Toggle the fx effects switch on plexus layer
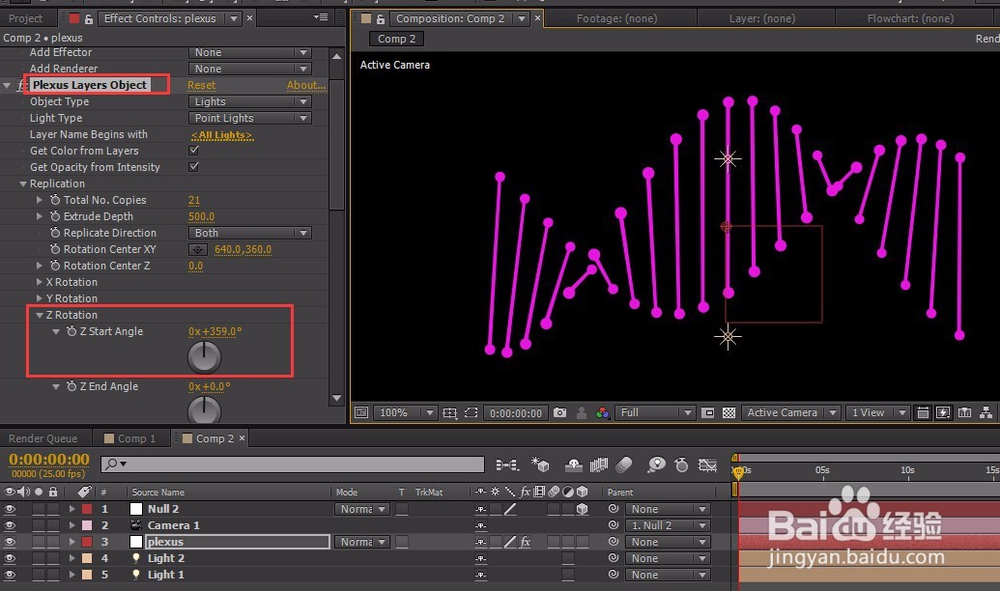The height and width of the screenshot is (591, 1000). click(525, 542)
